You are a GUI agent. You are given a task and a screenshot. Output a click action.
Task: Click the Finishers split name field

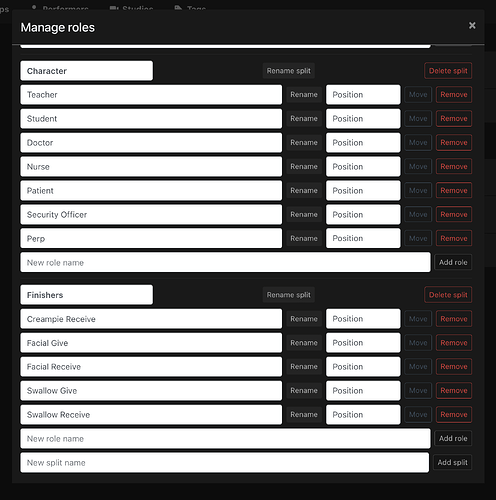(87, 295)
